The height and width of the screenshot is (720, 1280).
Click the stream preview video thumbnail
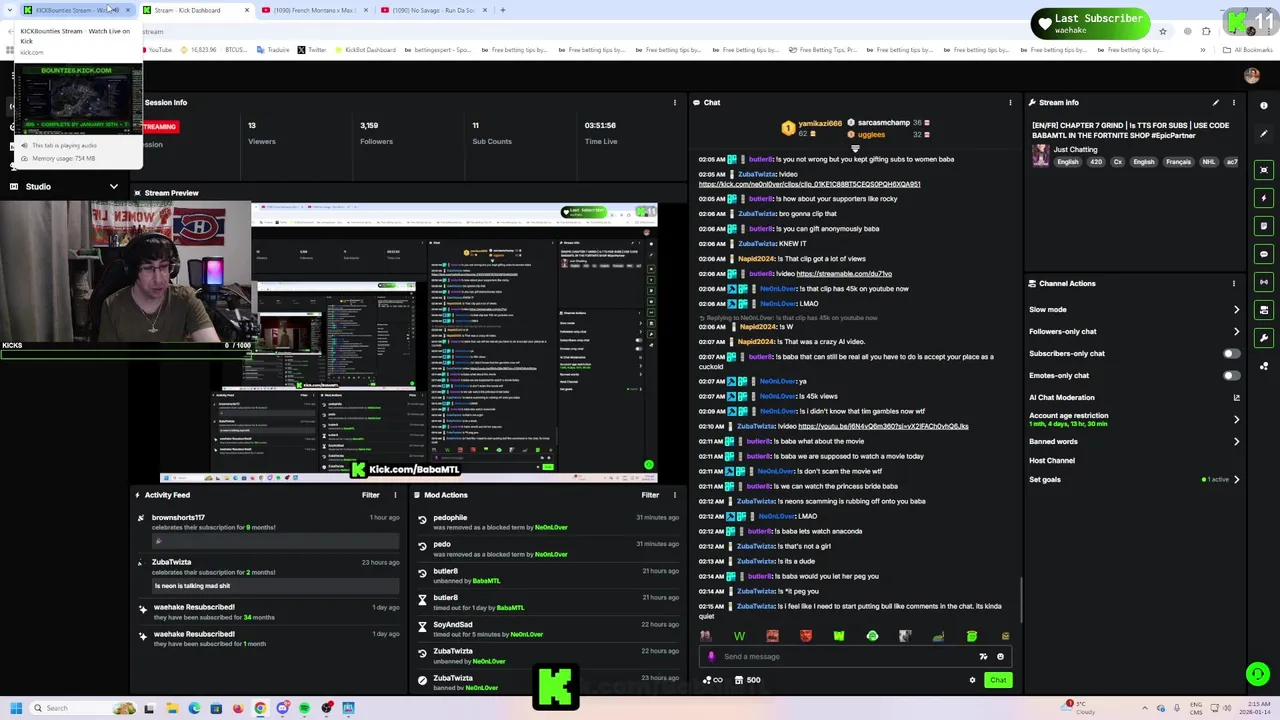point(409,342)
